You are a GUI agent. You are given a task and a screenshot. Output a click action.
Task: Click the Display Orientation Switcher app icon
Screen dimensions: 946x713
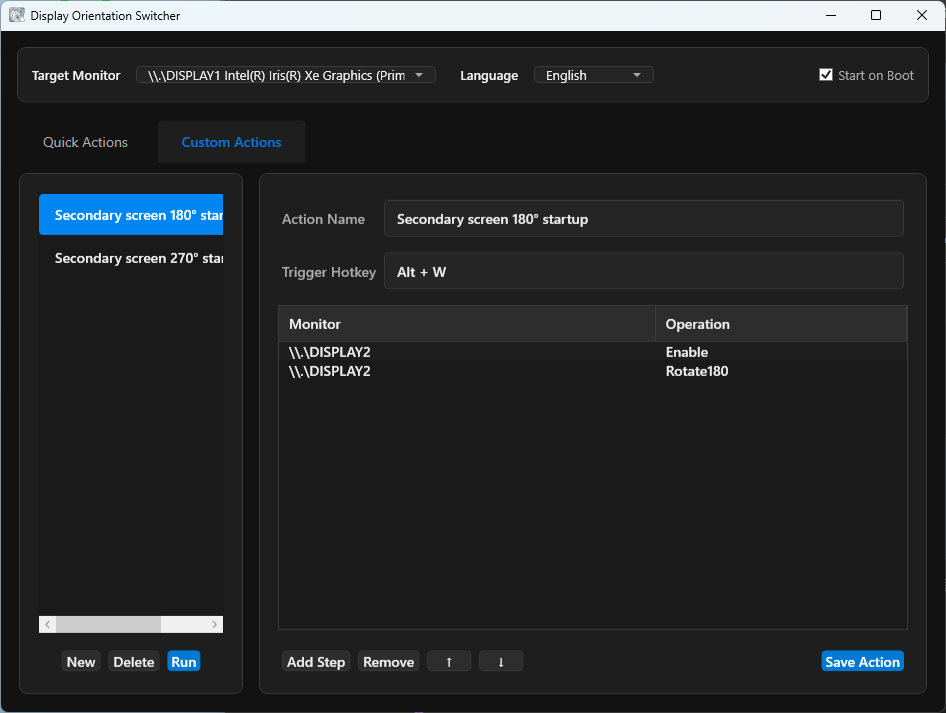pos(17,15)
